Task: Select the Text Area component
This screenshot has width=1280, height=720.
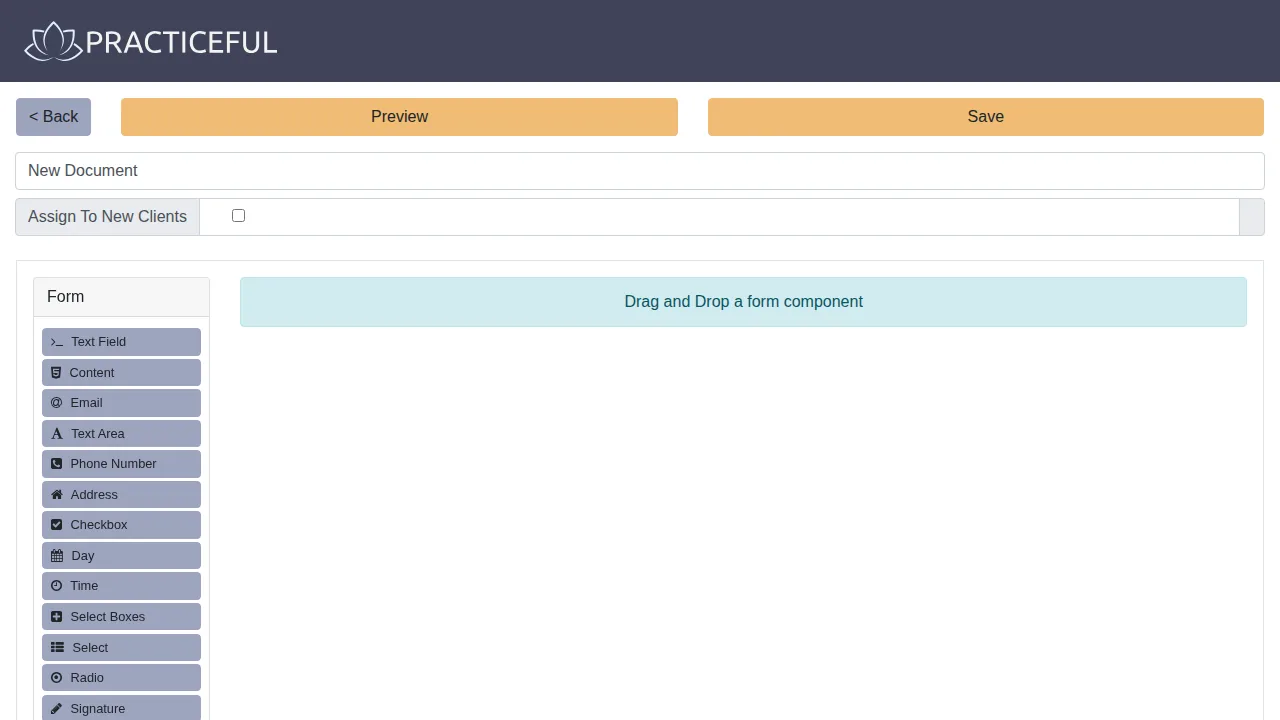Action: pyautogui.click(x=121, y=433)
